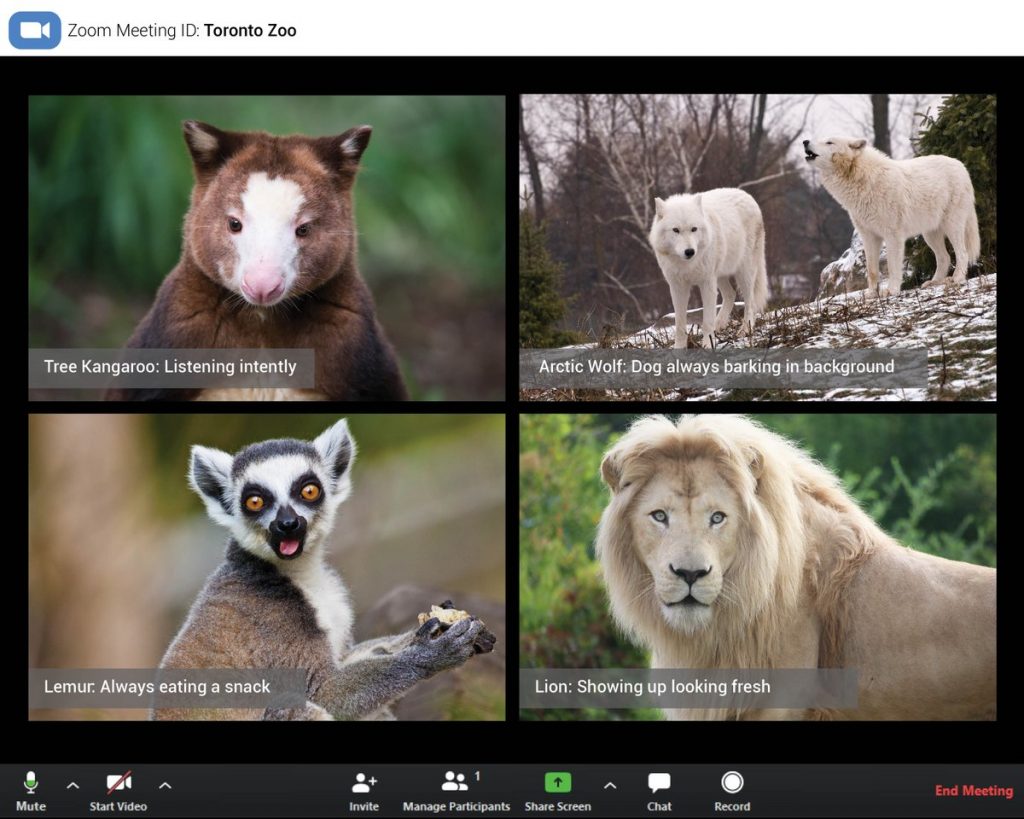The image size is (1024, 819).
Task: Click the 'Lemur: Always eating a snack' label
Action: coord(157,687)
